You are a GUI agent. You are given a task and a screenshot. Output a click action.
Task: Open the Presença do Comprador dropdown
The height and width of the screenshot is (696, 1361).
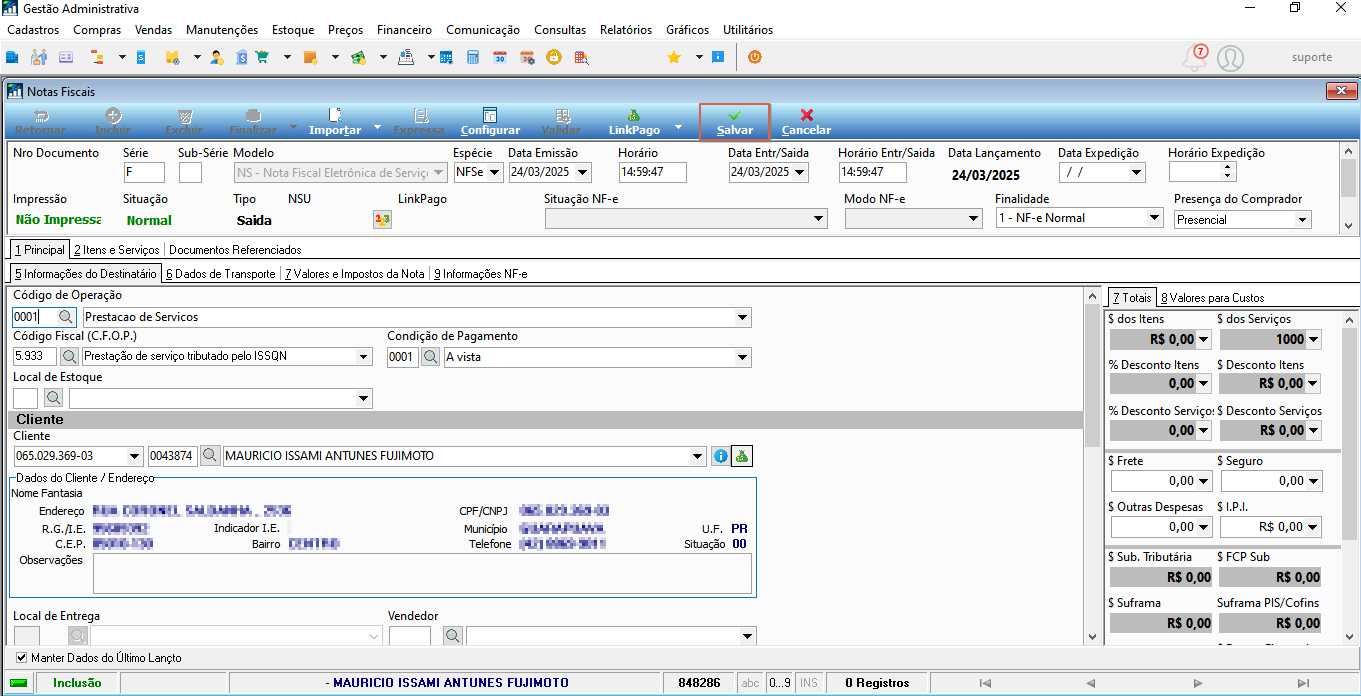[x=1302, y=219]
